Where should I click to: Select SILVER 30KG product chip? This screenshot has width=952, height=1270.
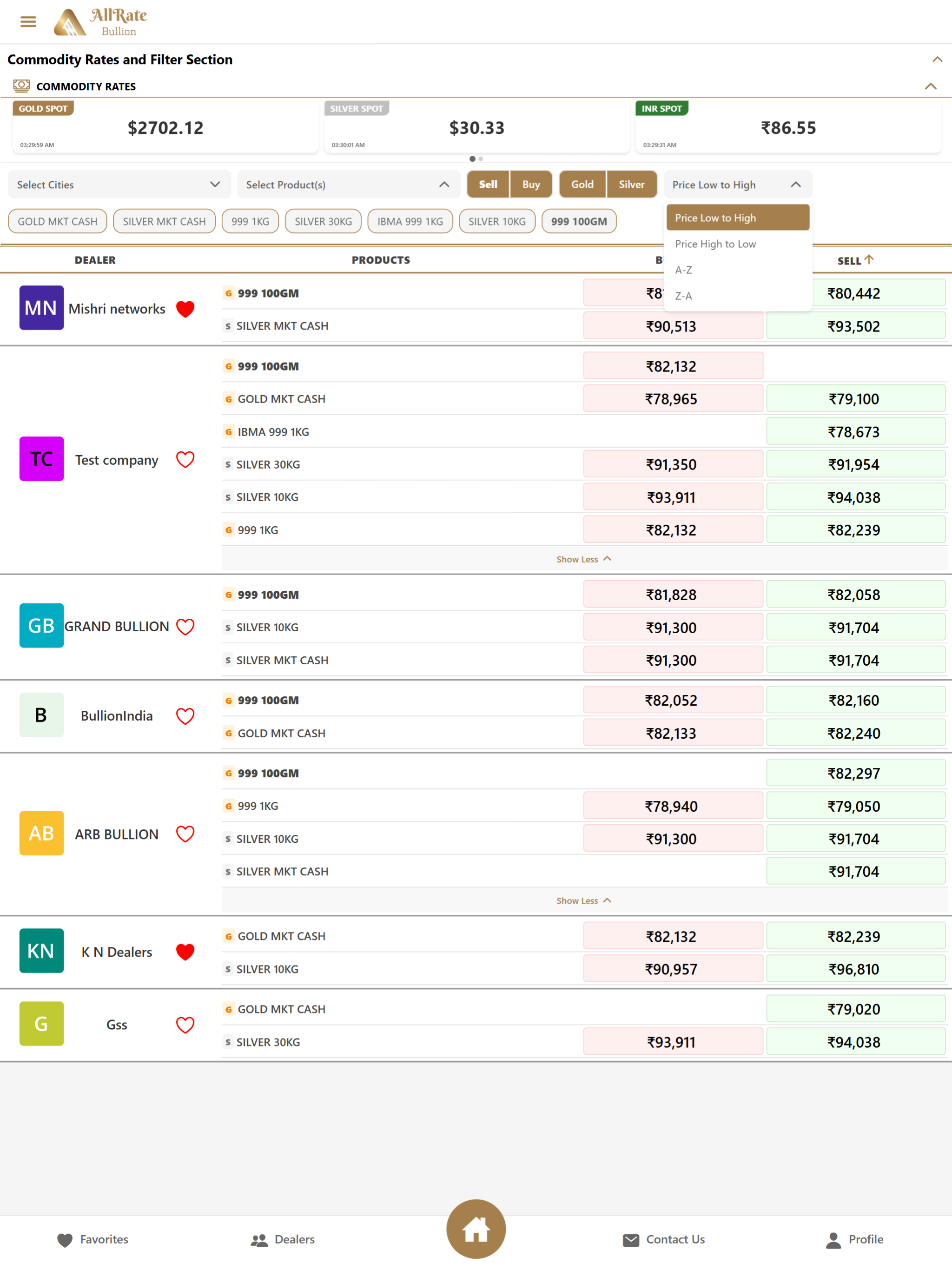323,221
